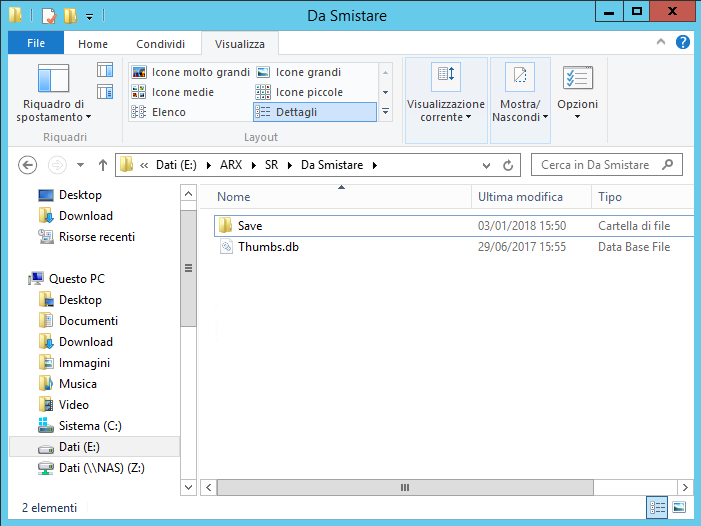Viewport: 701px width, 526px height.
Task: Click the Mostra/Nascondi icon
Action: click(x=519, y=78)
